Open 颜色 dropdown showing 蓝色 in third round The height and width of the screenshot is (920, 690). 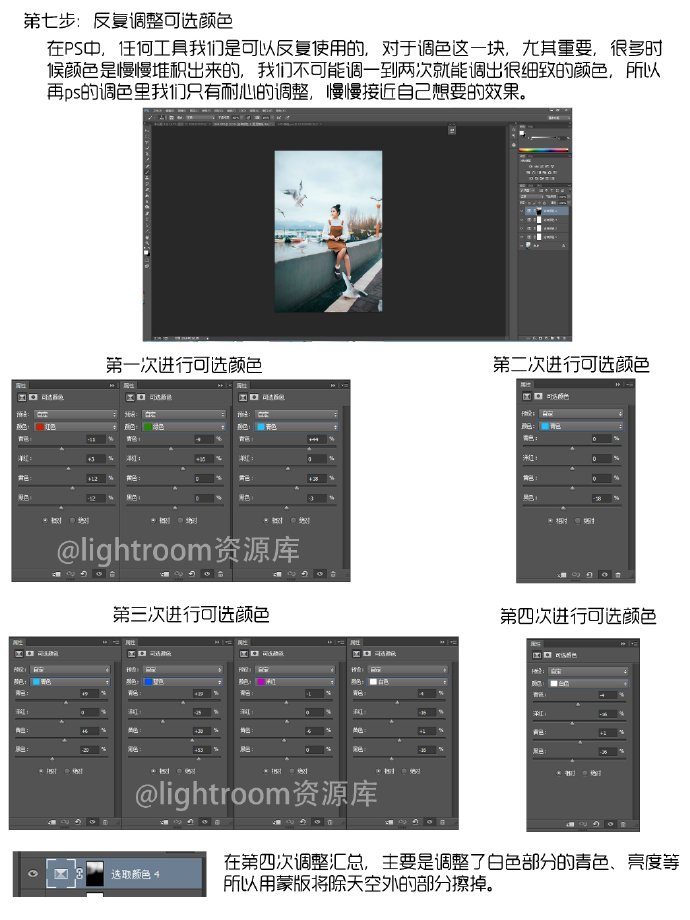pos(183,682)
